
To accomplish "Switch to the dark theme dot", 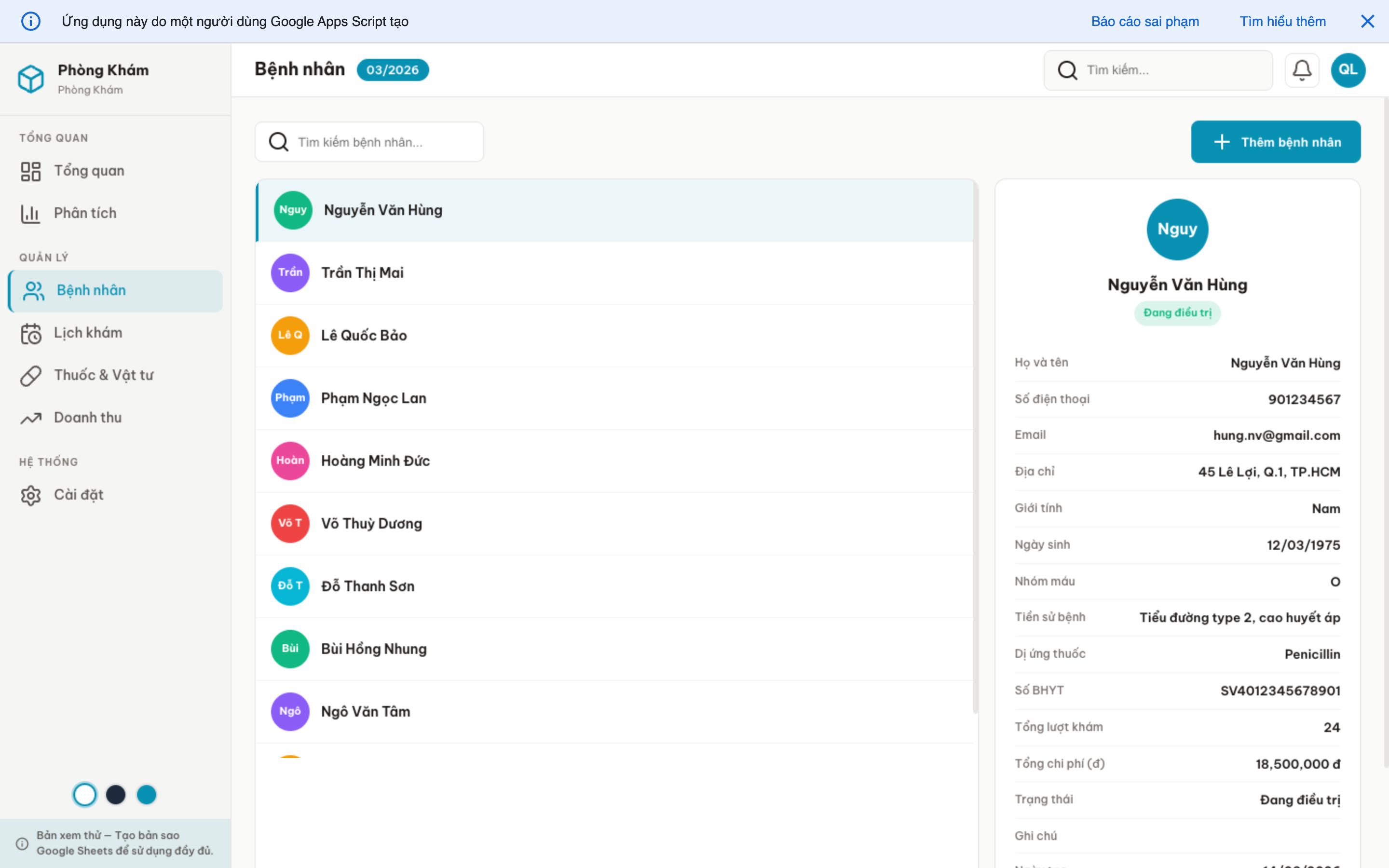I will pyautogui.click(x=115, y=795).
